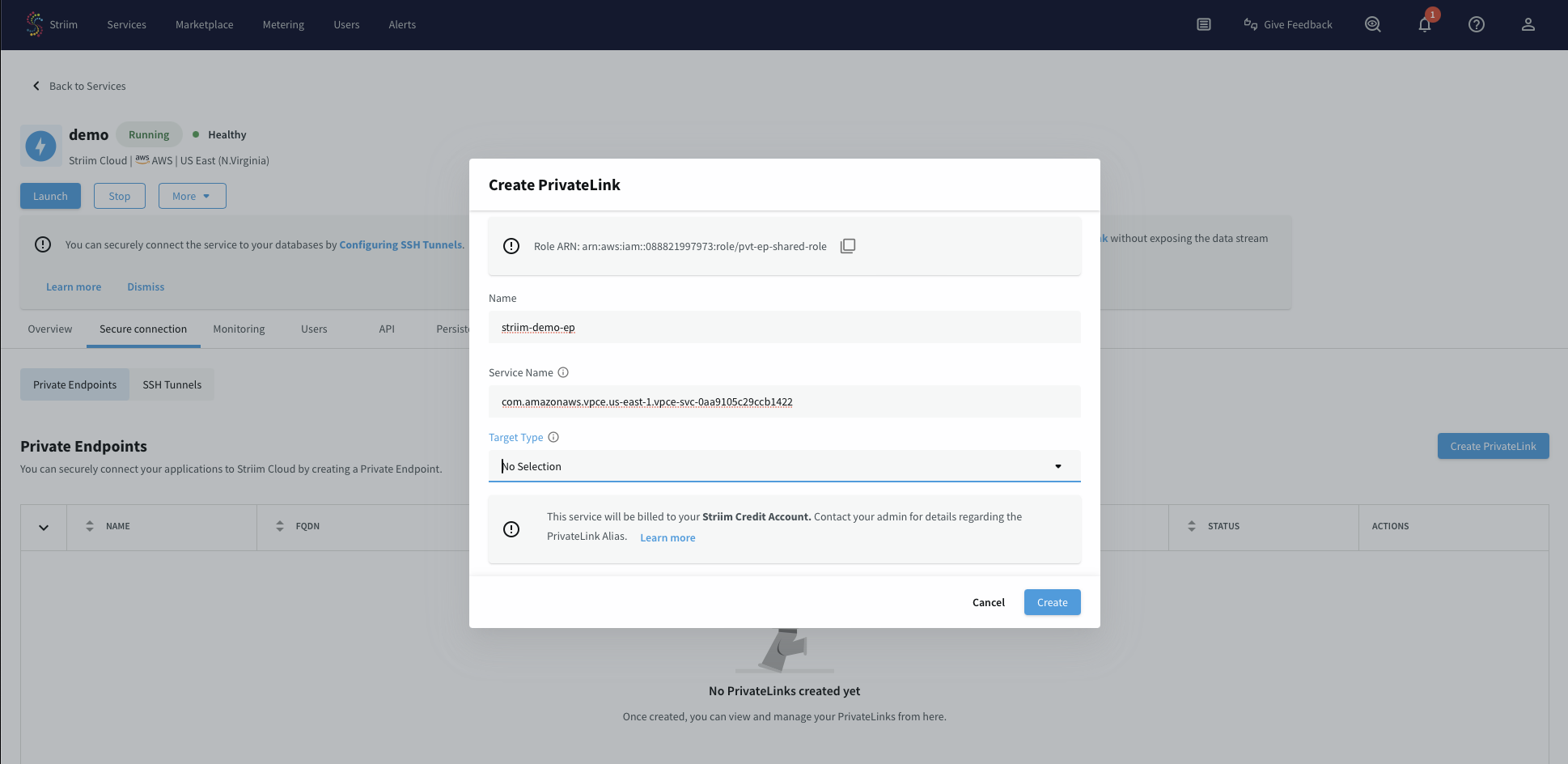
Task: Open the Monitoring tab
Action: [239, 329]
